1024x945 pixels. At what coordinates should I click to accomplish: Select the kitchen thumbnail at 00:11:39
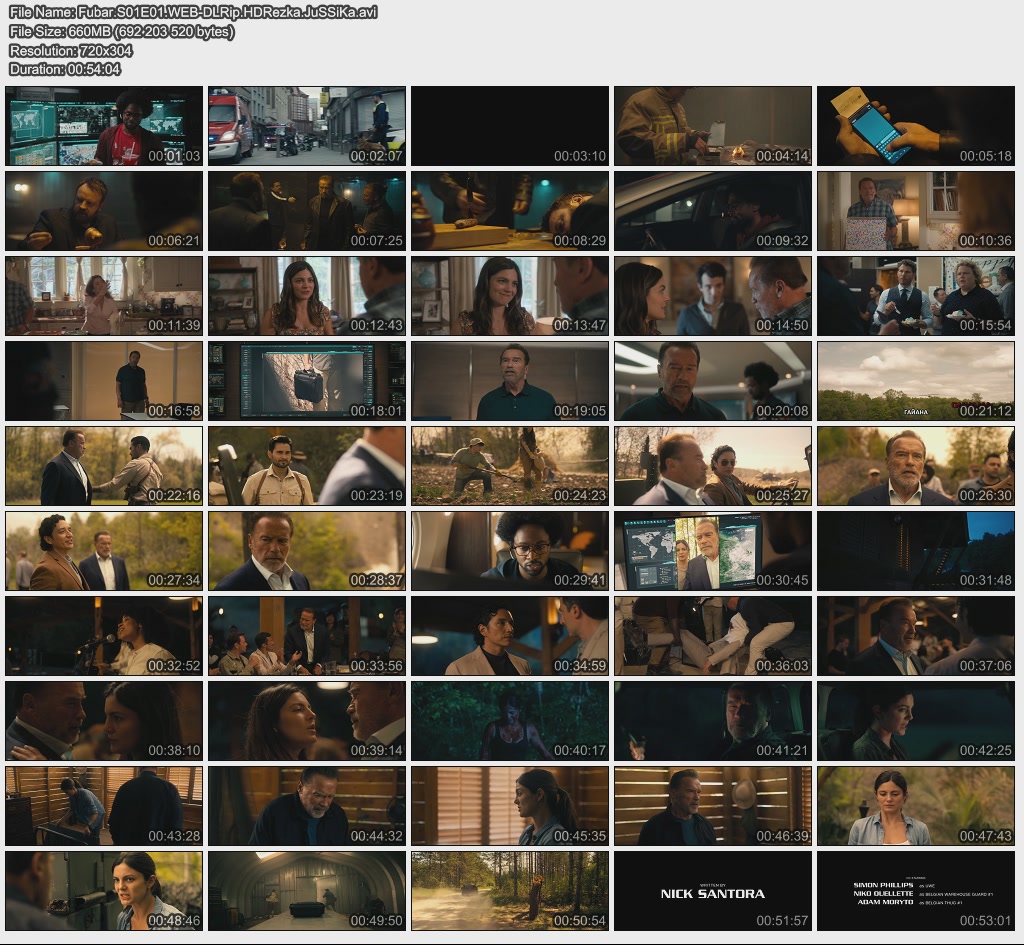pyautogui.click(x=104, y=296)
